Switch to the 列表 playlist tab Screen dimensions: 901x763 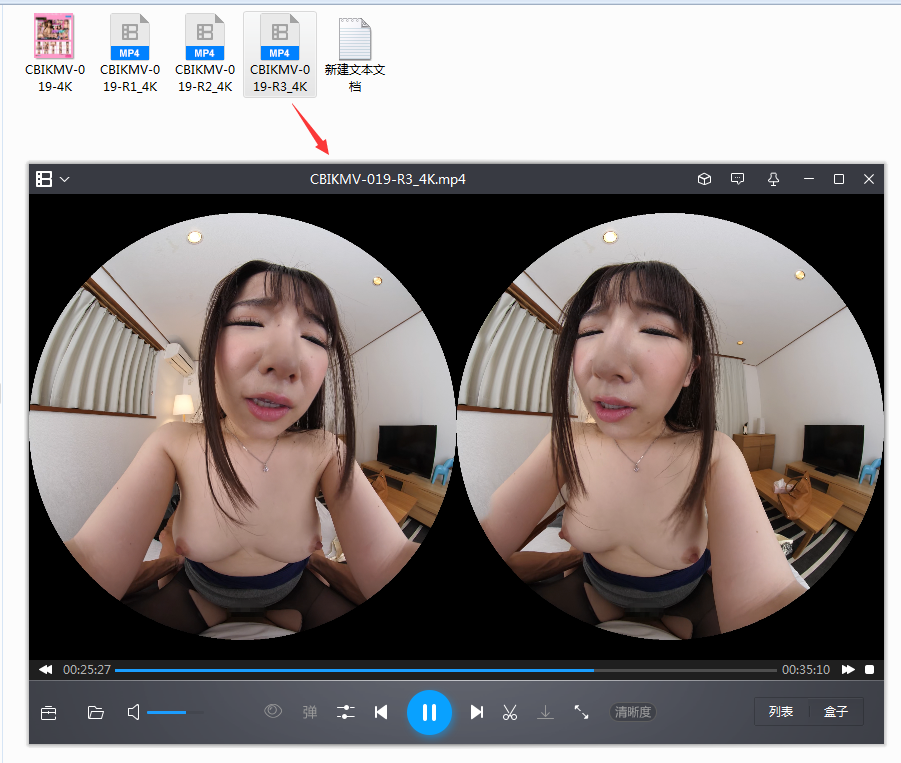coord(781,712)
